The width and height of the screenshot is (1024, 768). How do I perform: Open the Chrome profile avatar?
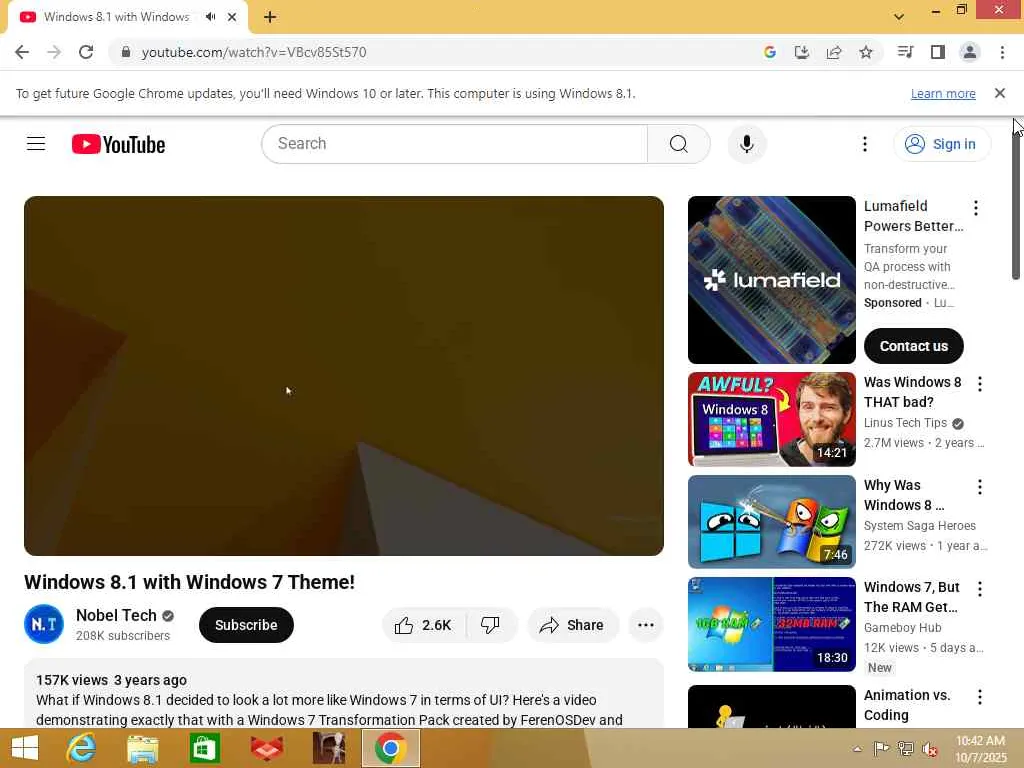coord(970,52)
